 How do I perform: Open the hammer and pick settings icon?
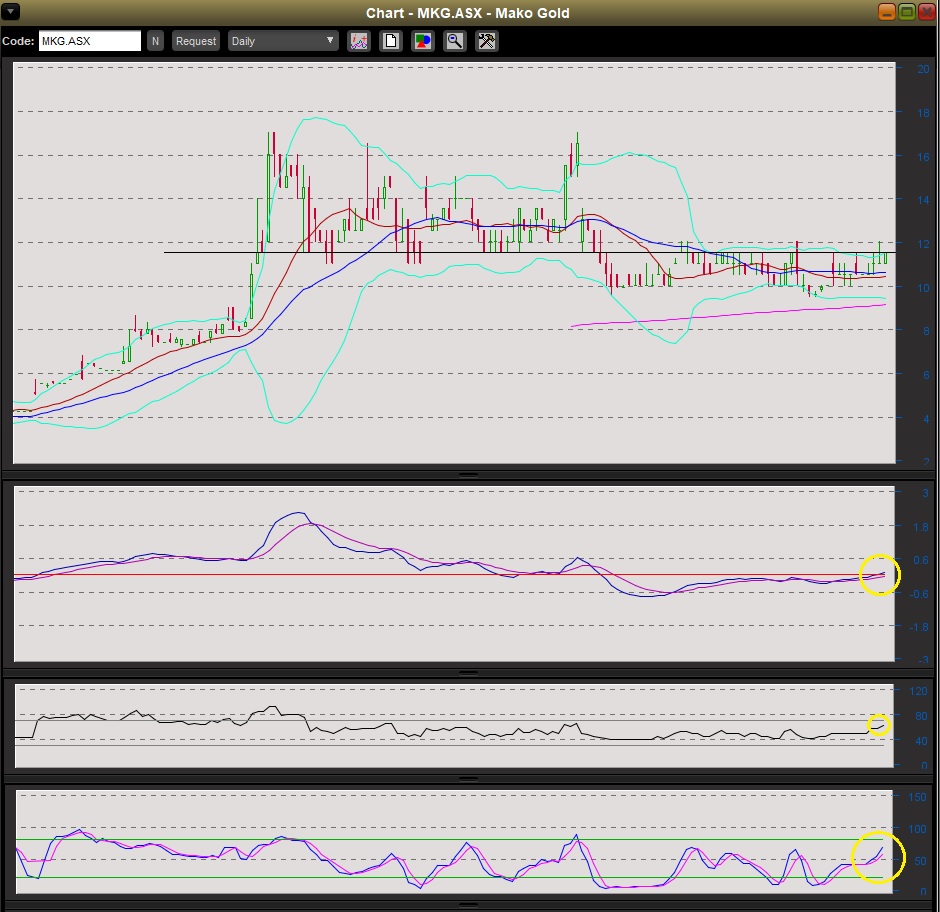tap(486, 41)
